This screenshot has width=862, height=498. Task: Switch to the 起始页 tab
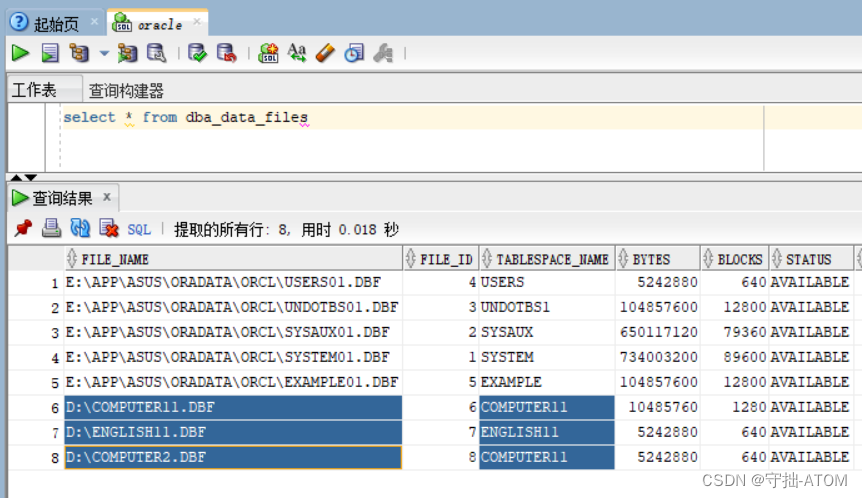[x=56, y=24]
